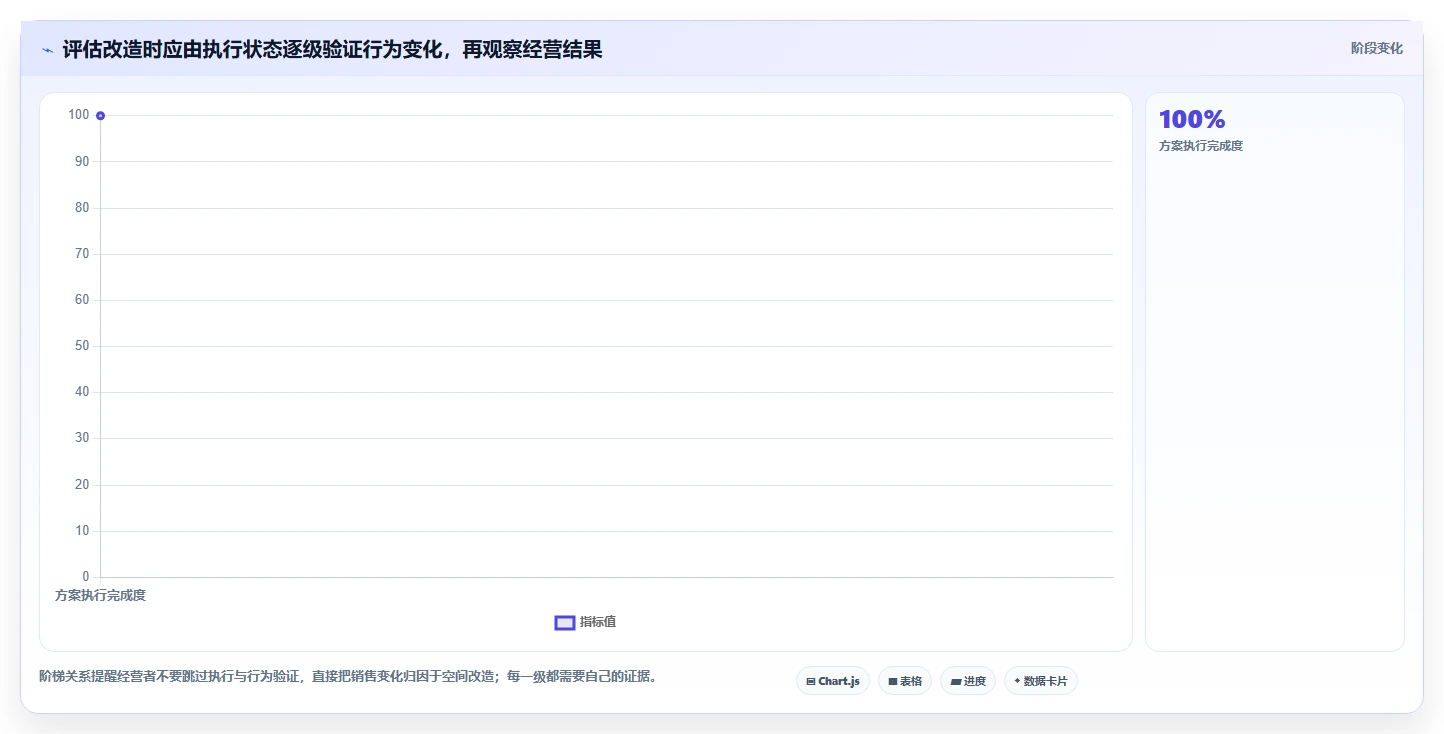Click y-axis tick label 90

(82, 161)
